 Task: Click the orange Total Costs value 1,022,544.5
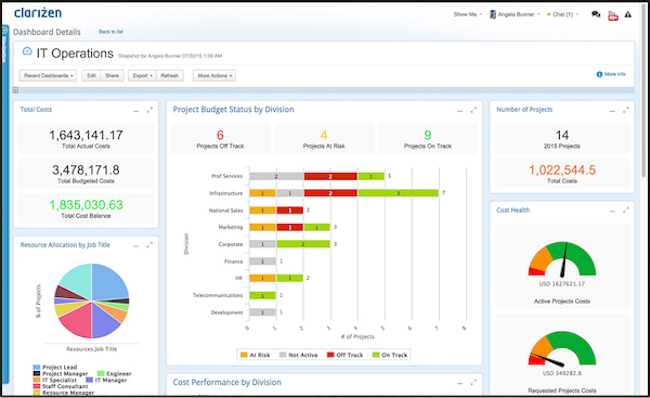pos(562,170)
